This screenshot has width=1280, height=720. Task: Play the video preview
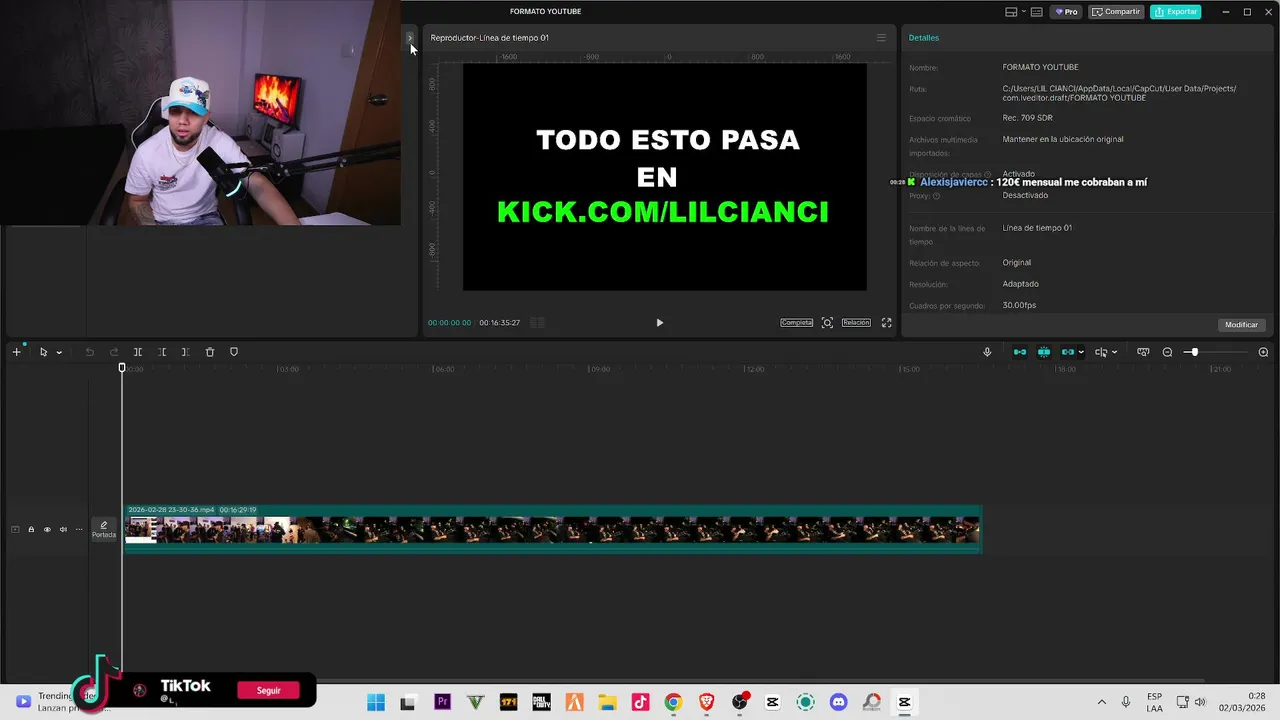(x=659, y=323)
